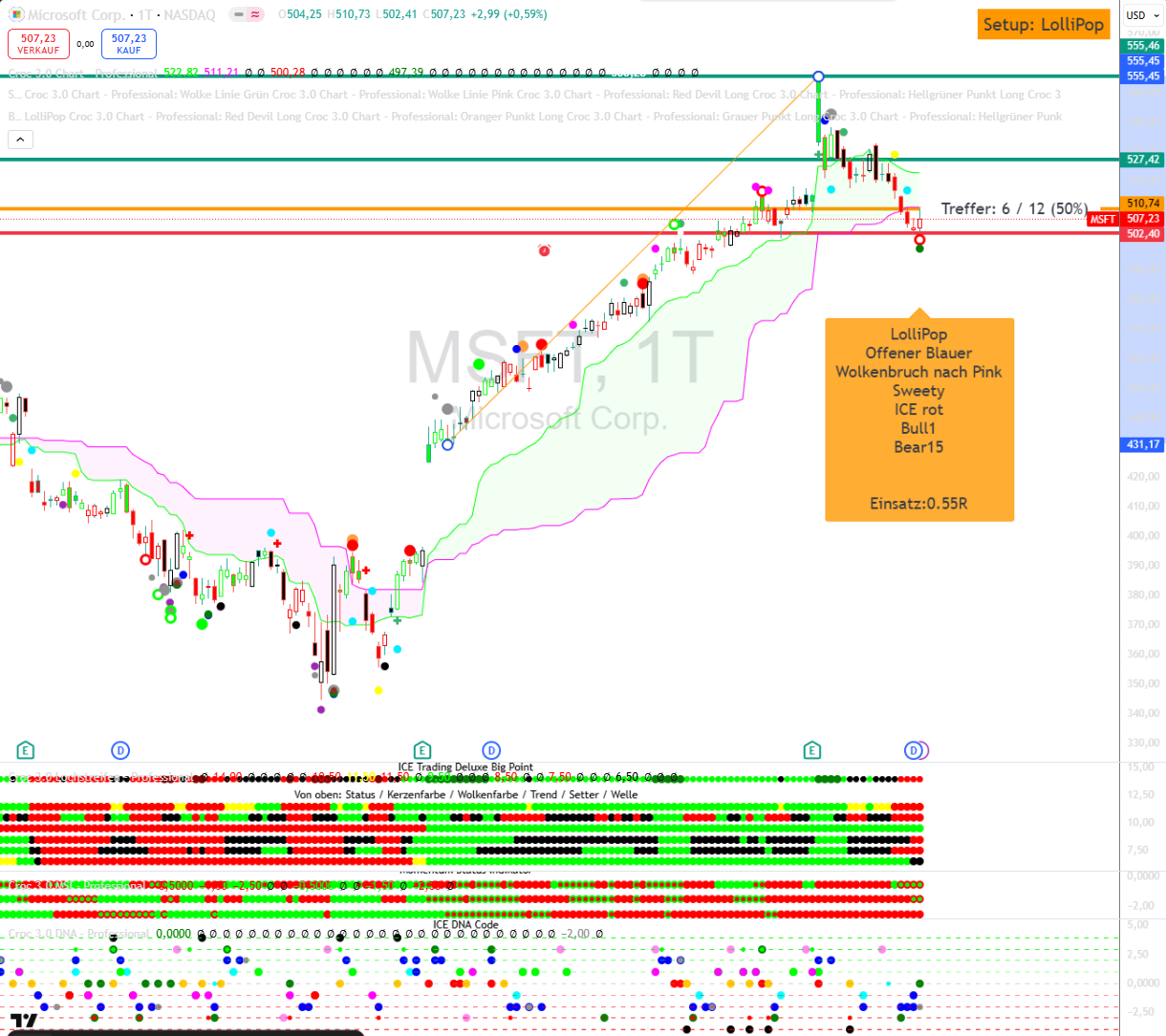Screen dimensions: 1166x1036
Task: Collapse the indicator legend with chevron button
Action: (20, 140)
